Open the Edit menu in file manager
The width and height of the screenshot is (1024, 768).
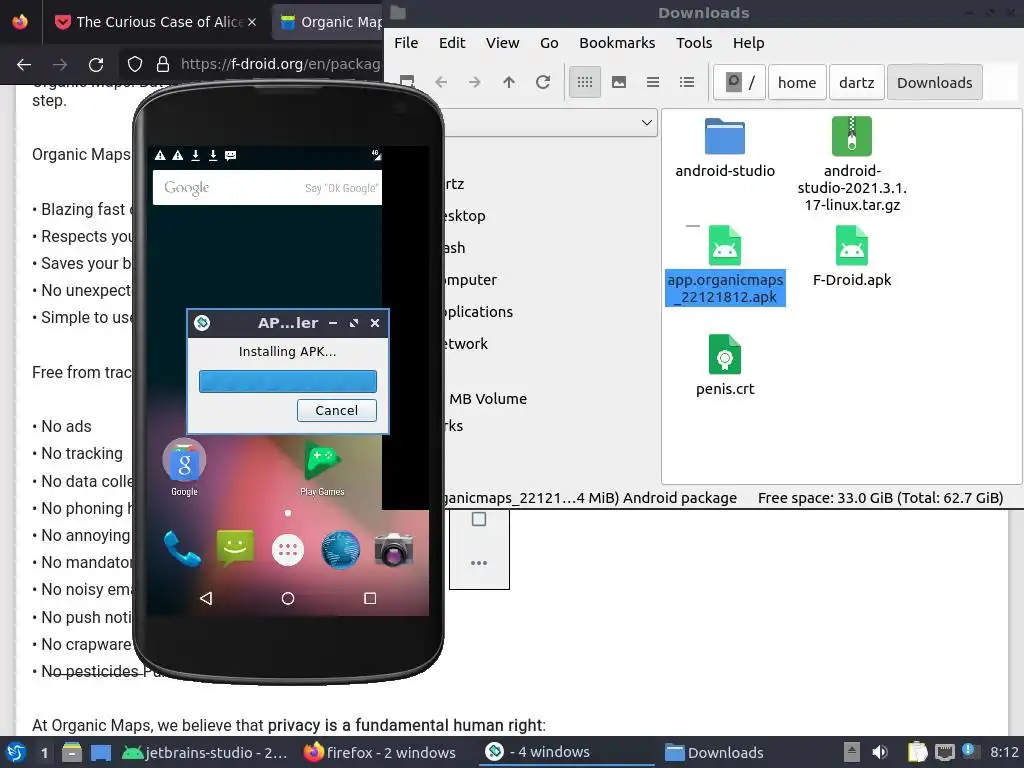click(452, 43)
